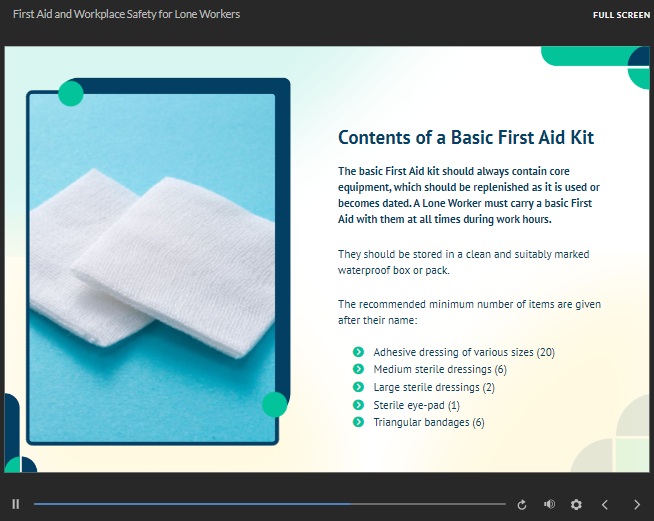Enter FULL SCREEN mode
Viewport: 654px width, 521px height.
click(621, 15)
